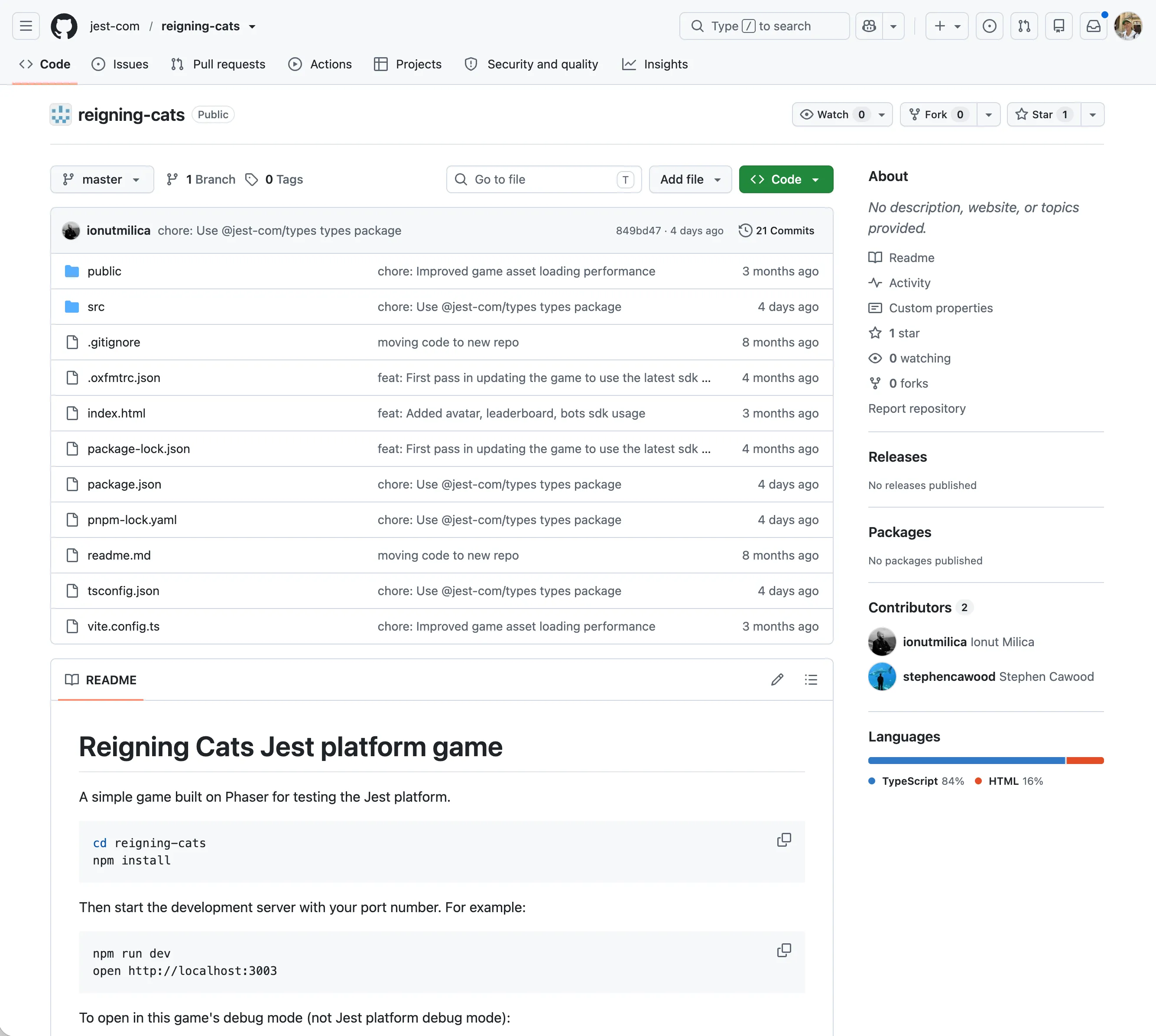Expand the Fork options dropdown arrow
Image resolution: width=1156 pixels, height=1036 pixels.
[x=989, y=114]
